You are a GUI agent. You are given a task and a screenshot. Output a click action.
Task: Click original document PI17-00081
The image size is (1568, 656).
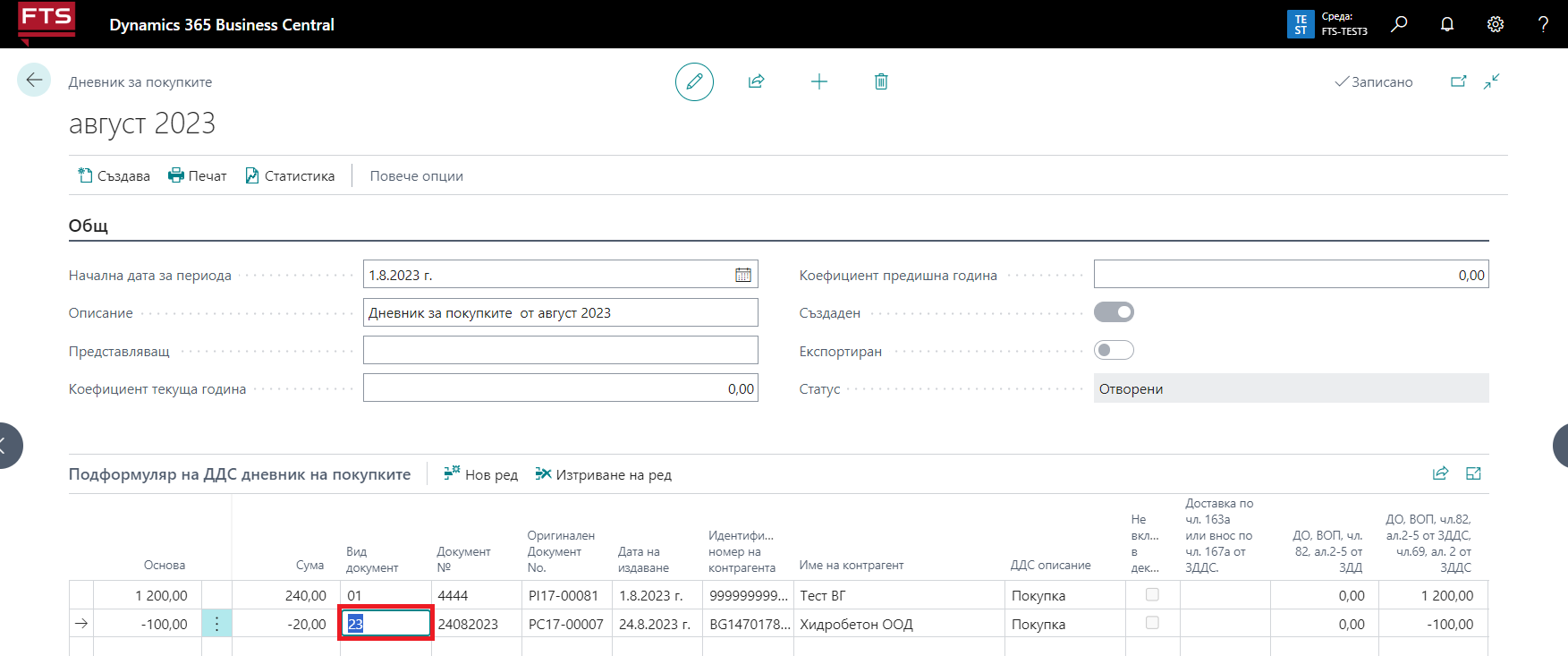coord(567,595)
